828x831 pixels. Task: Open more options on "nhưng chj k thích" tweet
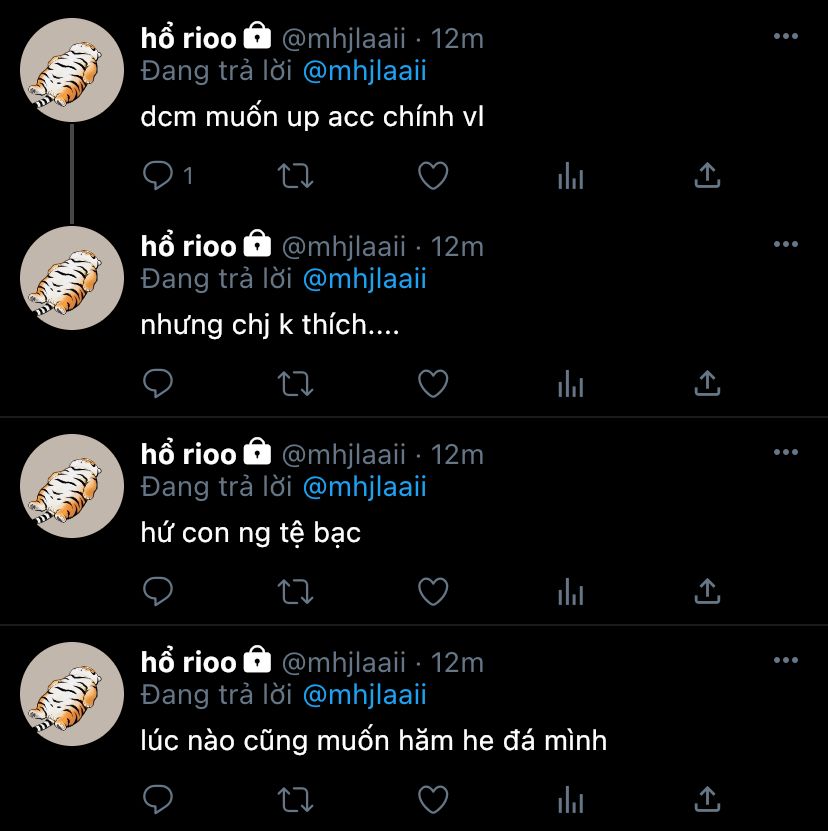(x=786, y=245)
